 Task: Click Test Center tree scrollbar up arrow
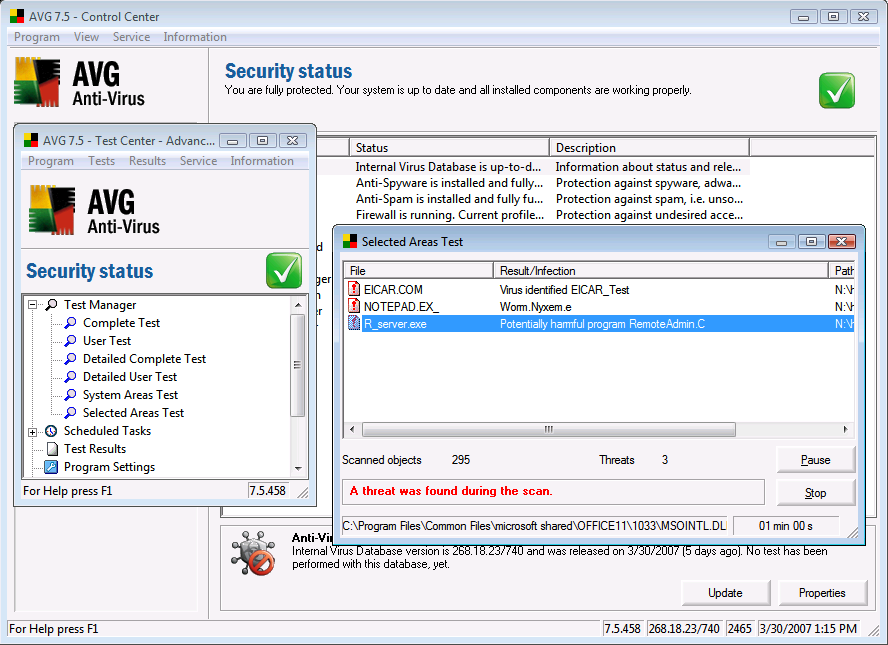[298, 305]
